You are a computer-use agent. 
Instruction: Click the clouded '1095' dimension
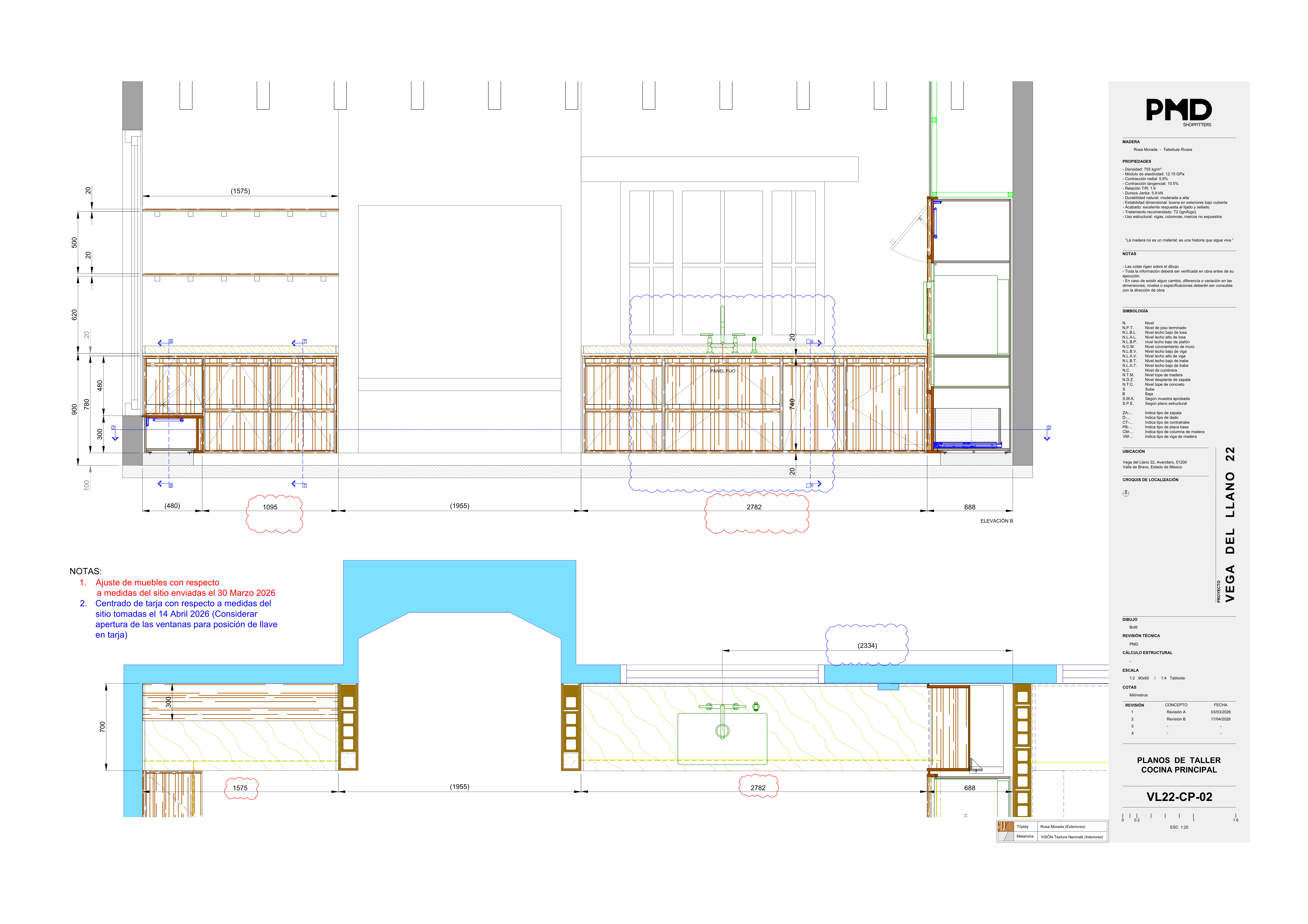(270, 507)
